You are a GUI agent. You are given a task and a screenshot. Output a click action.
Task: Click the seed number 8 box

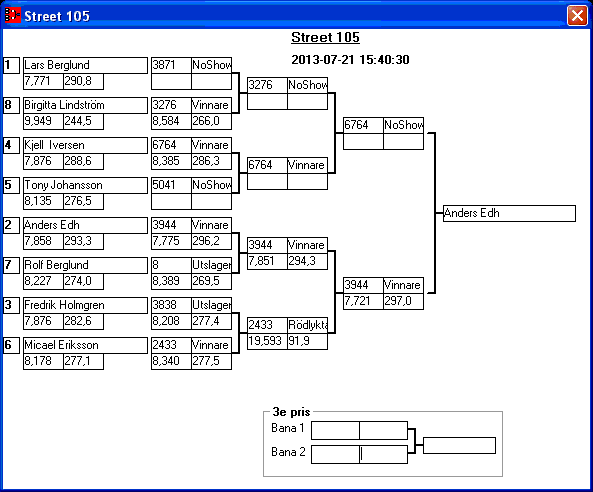pos(11,106)
